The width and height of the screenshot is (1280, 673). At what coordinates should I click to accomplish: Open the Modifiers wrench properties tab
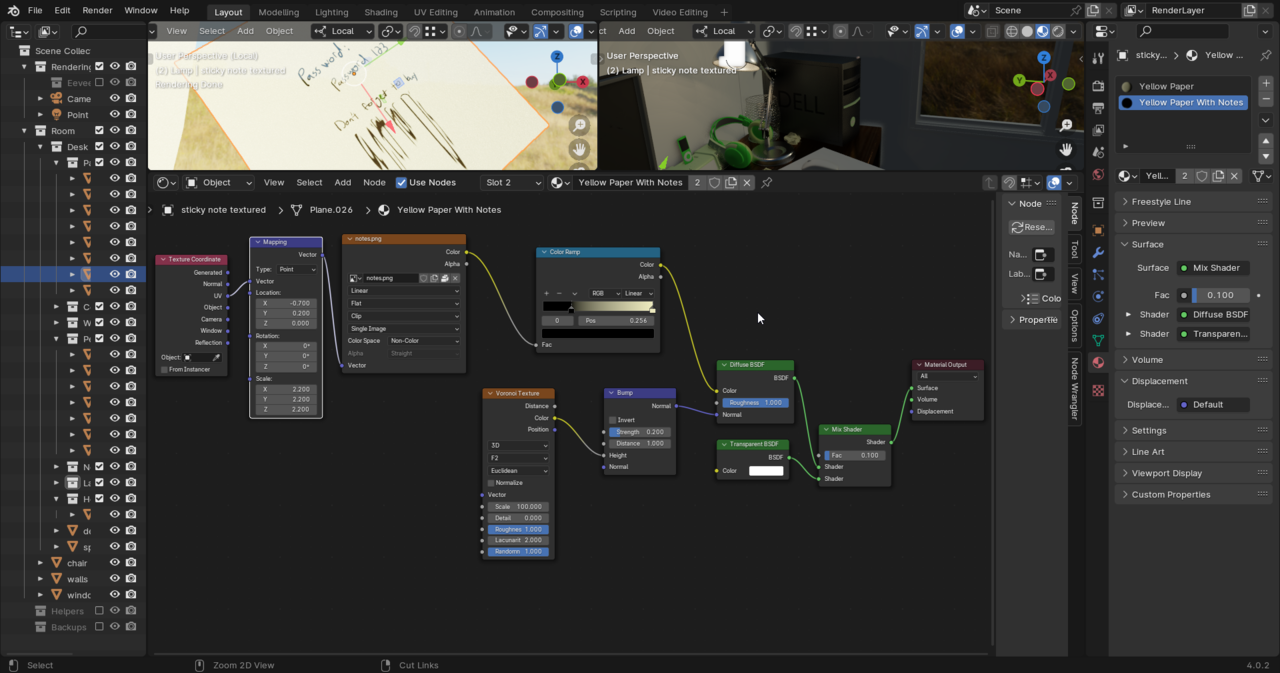coord(1098,252)
